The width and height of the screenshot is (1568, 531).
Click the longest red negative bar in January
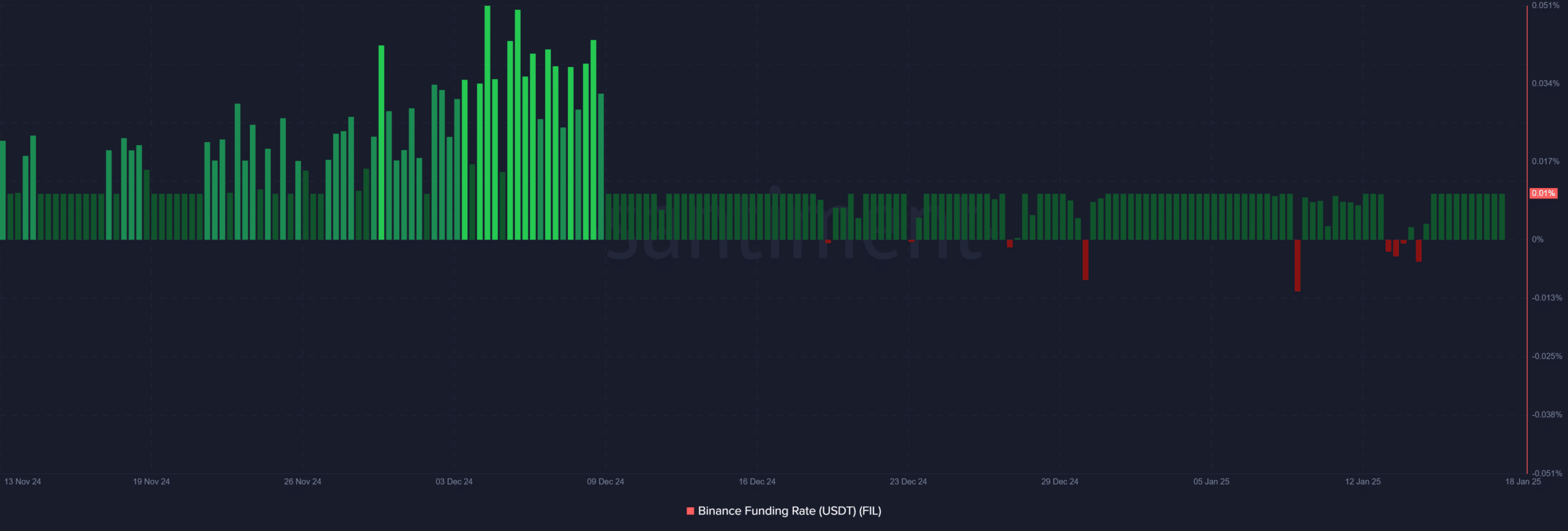[1297, 265]
